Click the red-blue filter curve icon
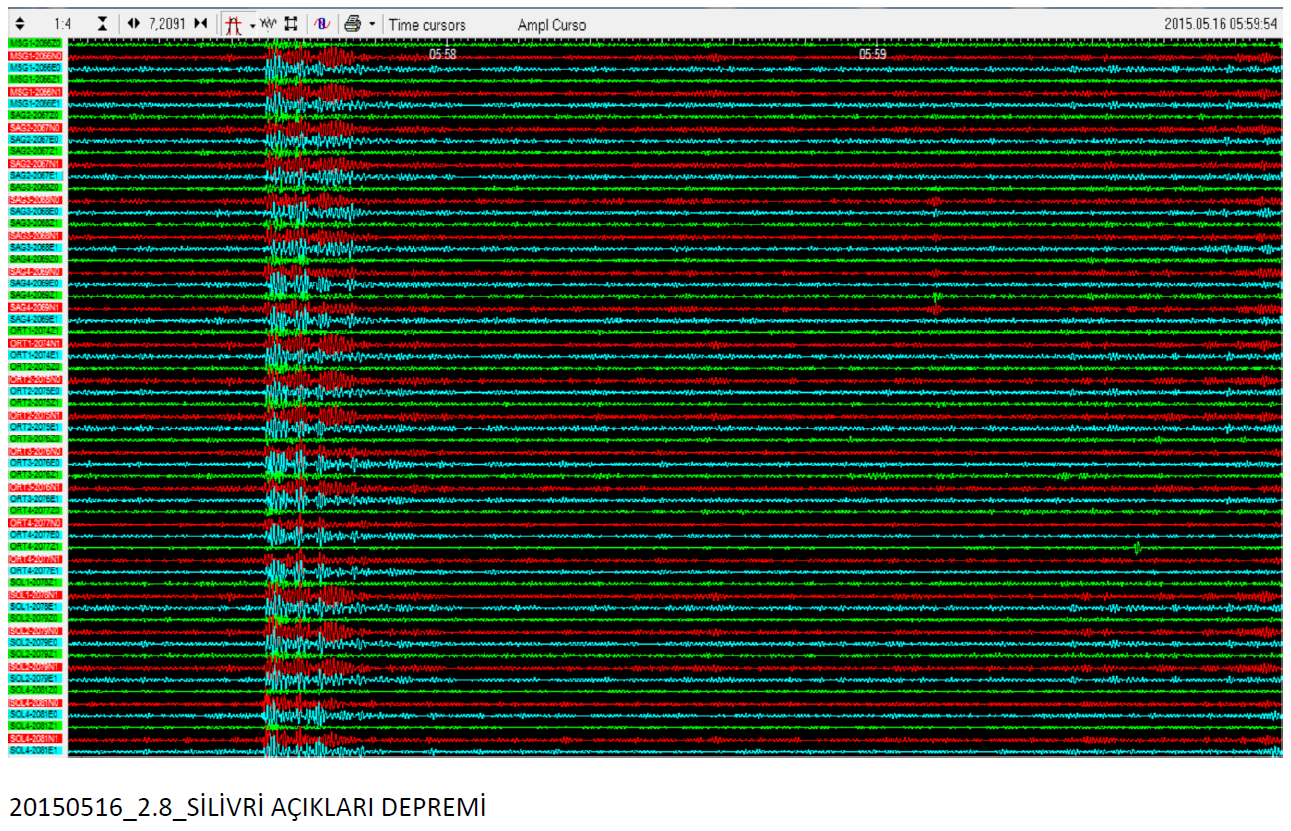This screenshot has height=831, width=1291. [x=321, y=24]
